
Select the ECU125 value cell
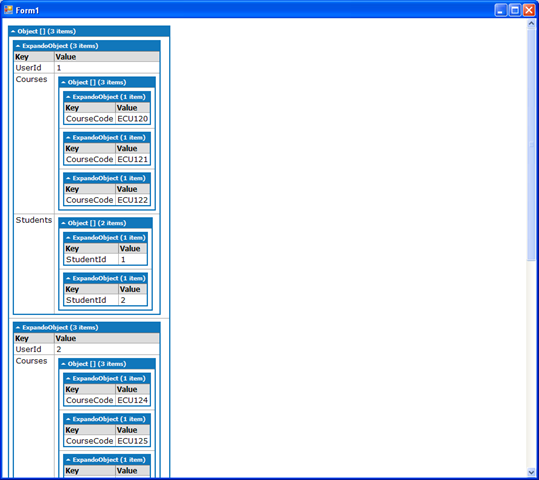pos(133,441)
